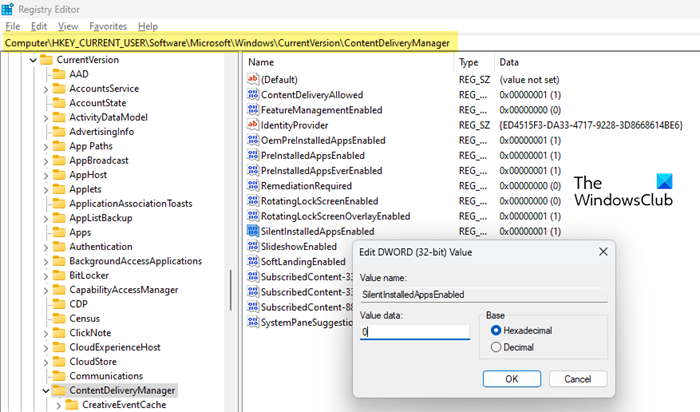Screen dimensions: 700x412
Task: Select the Hexadecimal base option
Action: (x=496, y=330)
